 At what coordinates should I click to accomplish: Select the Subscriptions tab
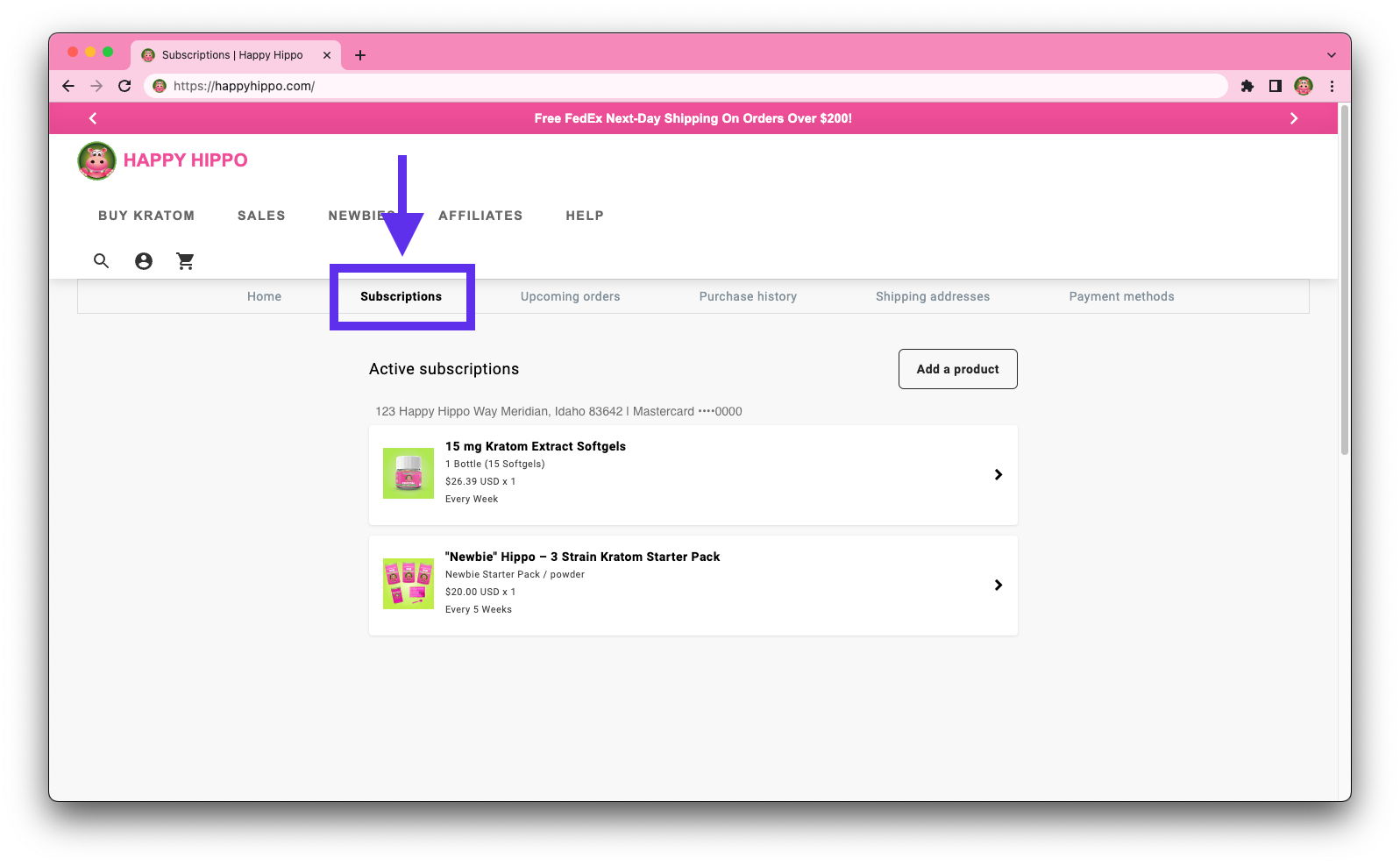pos(402,296)
